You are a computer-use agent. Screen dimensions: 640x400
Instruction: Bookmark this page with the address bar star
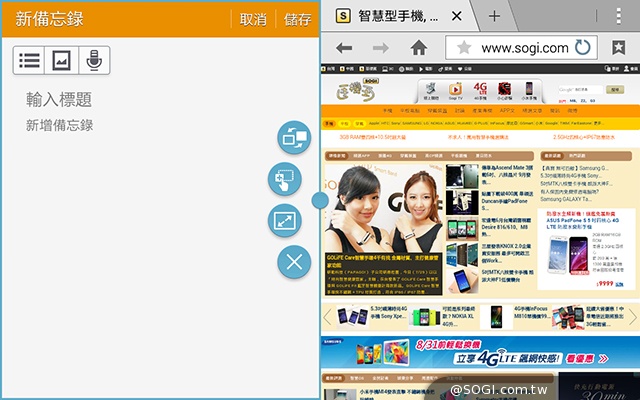point(464,48)
